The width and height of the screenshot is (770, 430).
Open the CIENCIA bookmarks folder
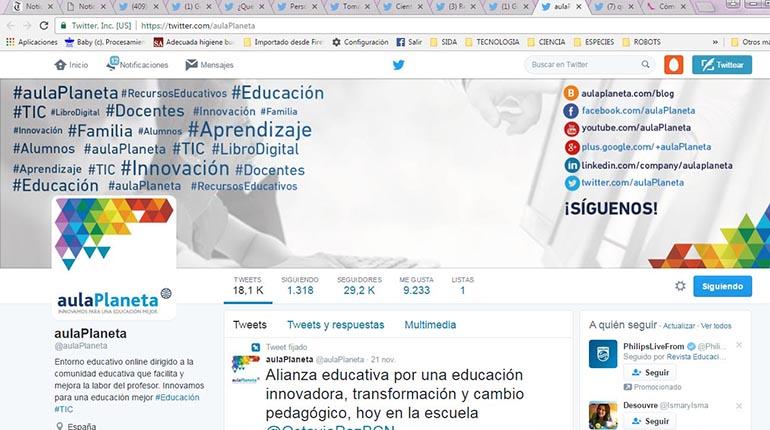pos(547,42)
